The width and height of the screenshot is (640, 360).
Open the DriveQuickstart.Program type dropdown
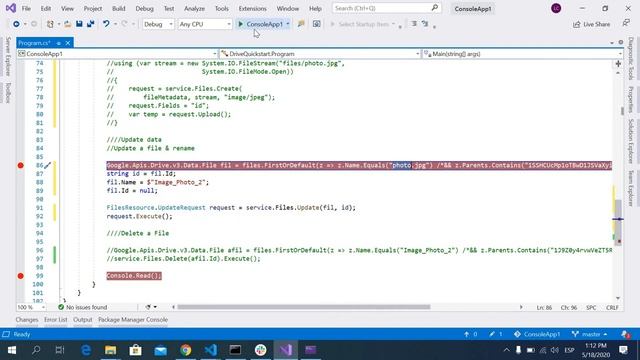coord(320,54)
